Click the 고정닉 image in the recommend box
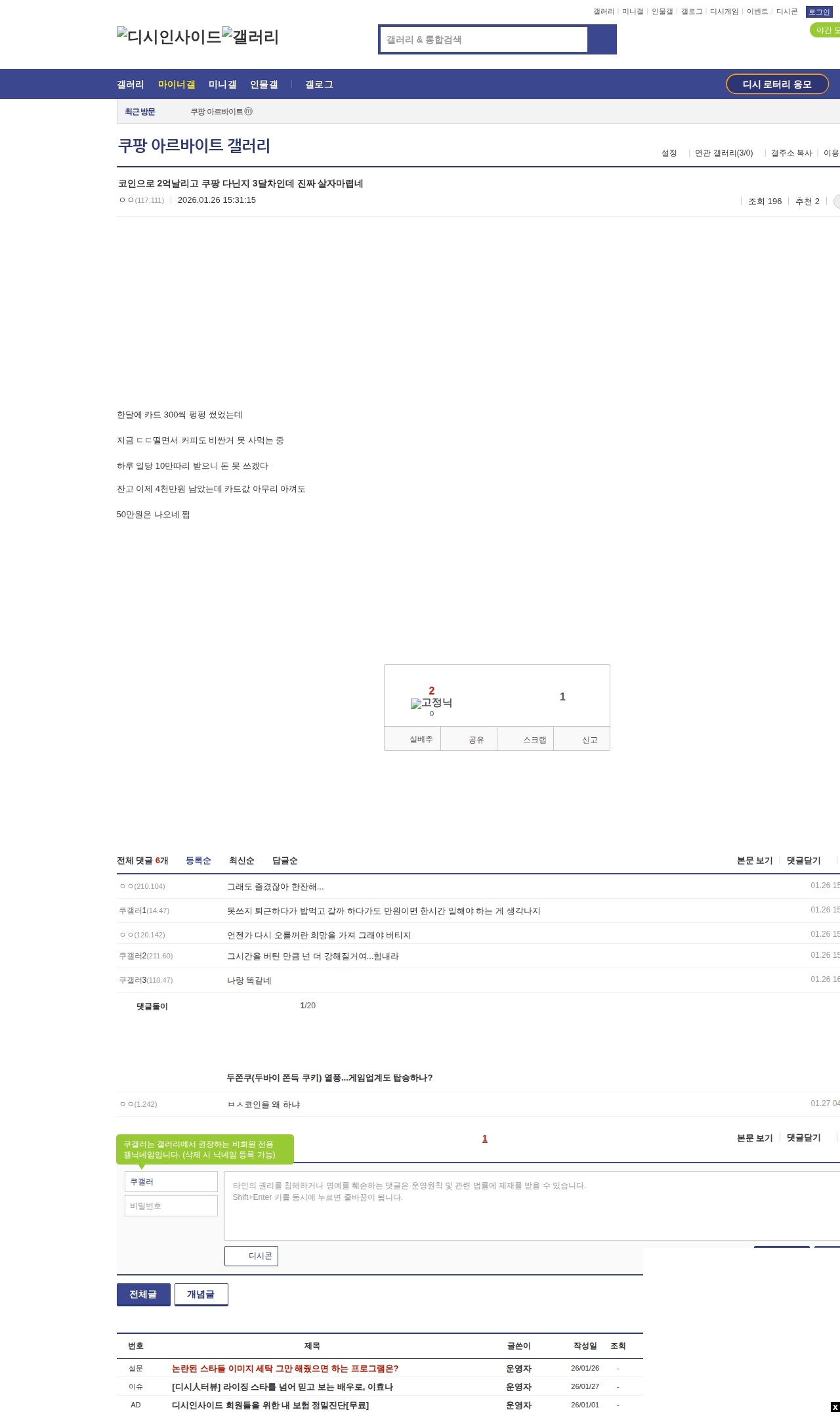The width and height of the screenshot is (840, 1412). [x=431, y=703]
